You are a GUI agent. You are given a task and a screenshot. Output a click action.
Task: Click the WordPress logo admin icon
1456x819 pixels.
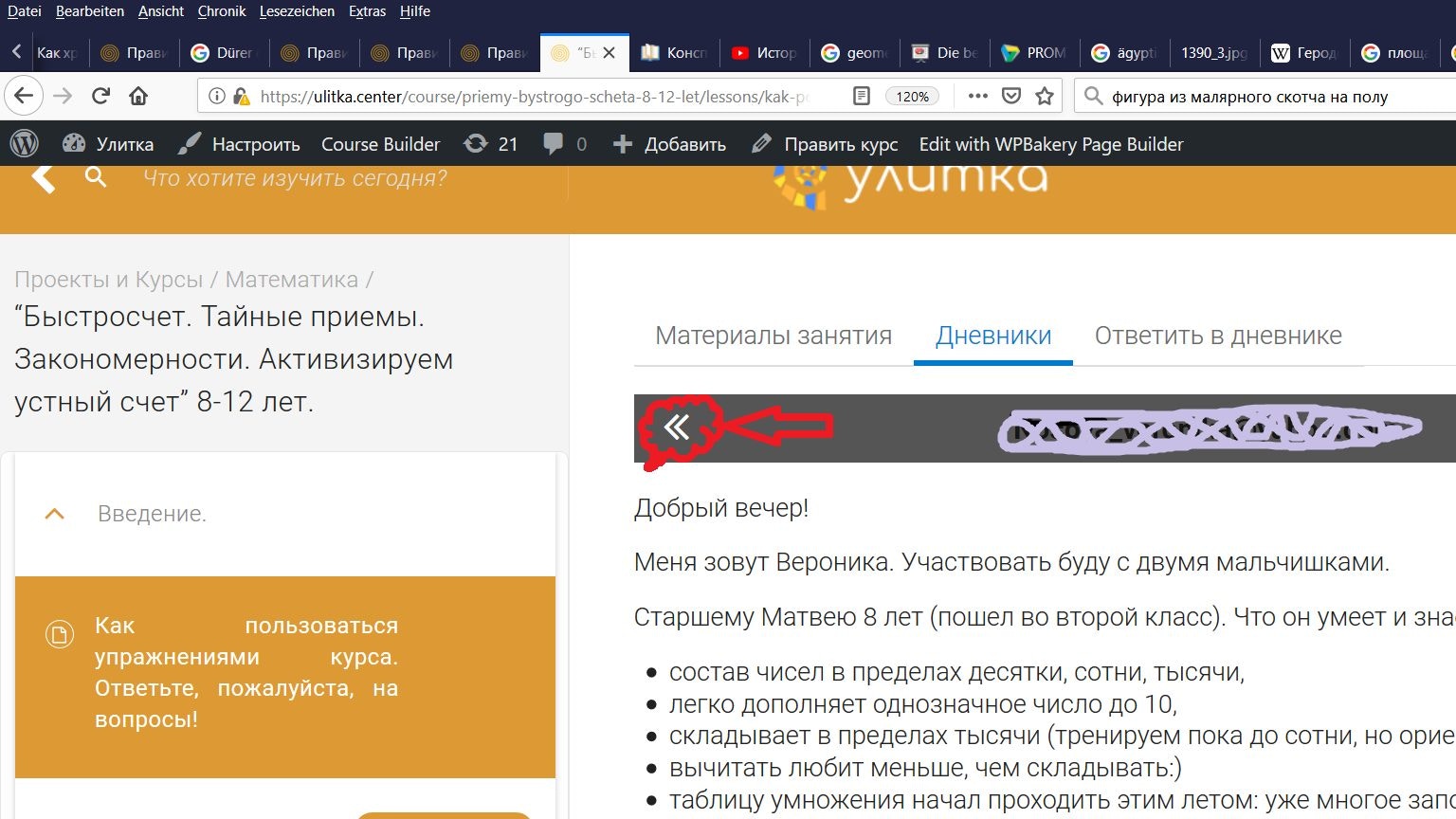pos(25,144)
